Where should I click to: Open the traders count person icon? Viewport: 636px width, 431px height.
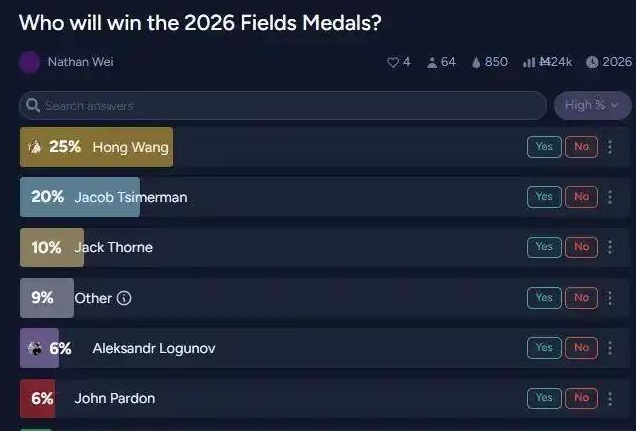pyautogui.click(x=432, y=62)
